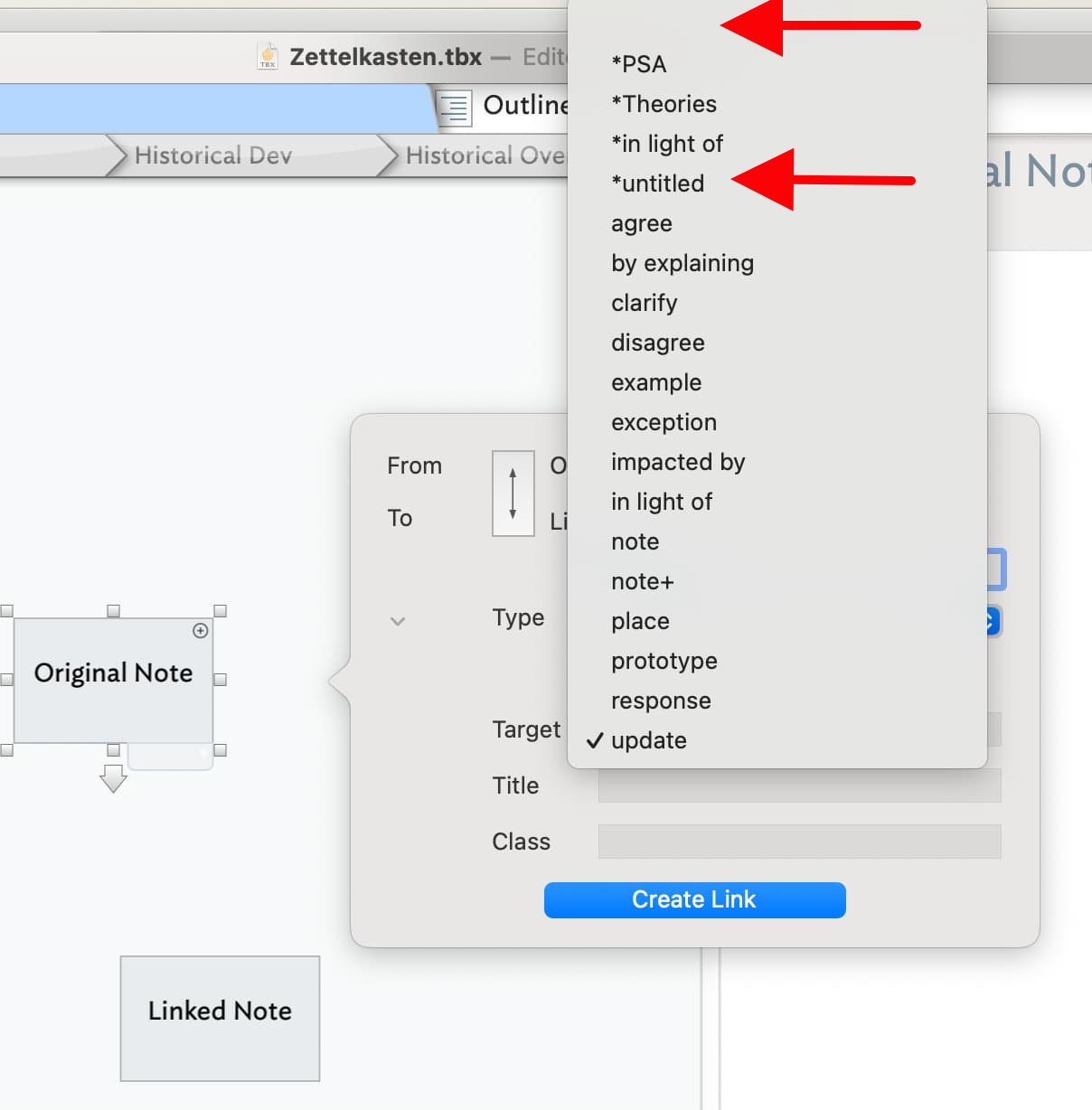The image size is (1092, 1110).
Task: Click the Class text field
Action: tap(799, 842)
